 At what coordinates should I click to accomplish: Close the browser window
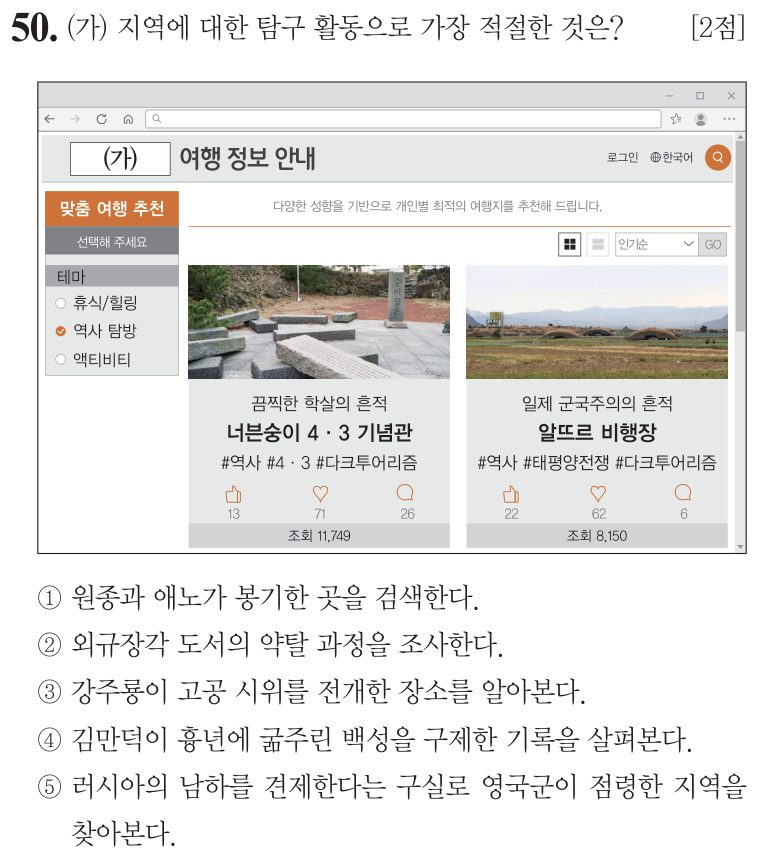tap(731, 95)
